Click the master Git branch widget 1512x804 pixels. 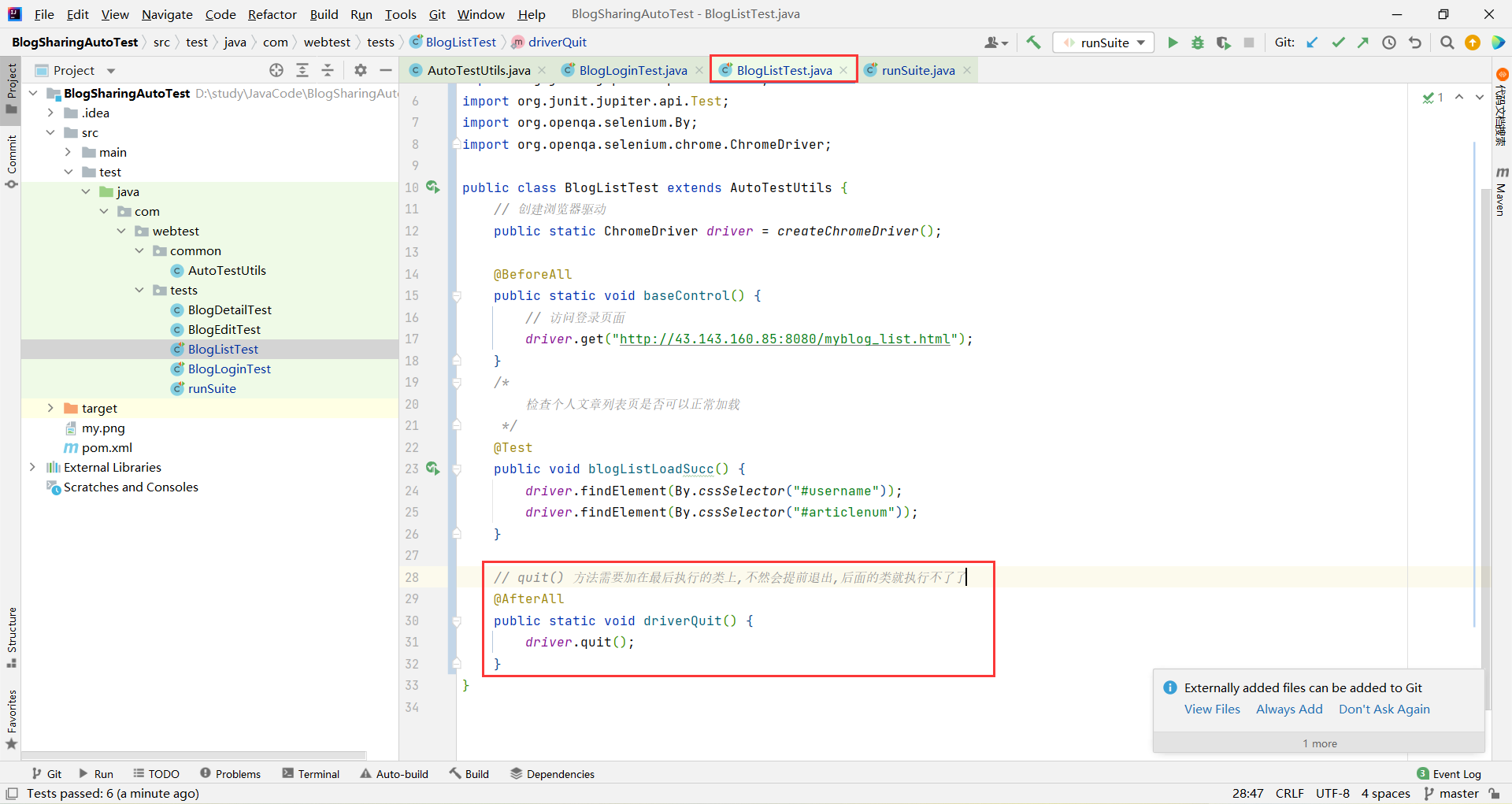(1451, 793)
